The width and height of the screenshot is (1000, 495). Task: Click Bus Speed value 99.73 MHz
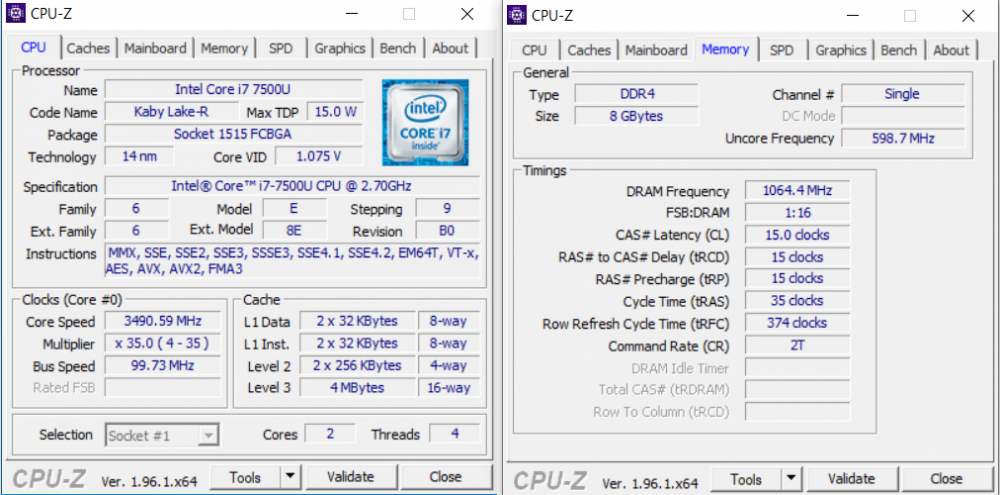[163, 366]
